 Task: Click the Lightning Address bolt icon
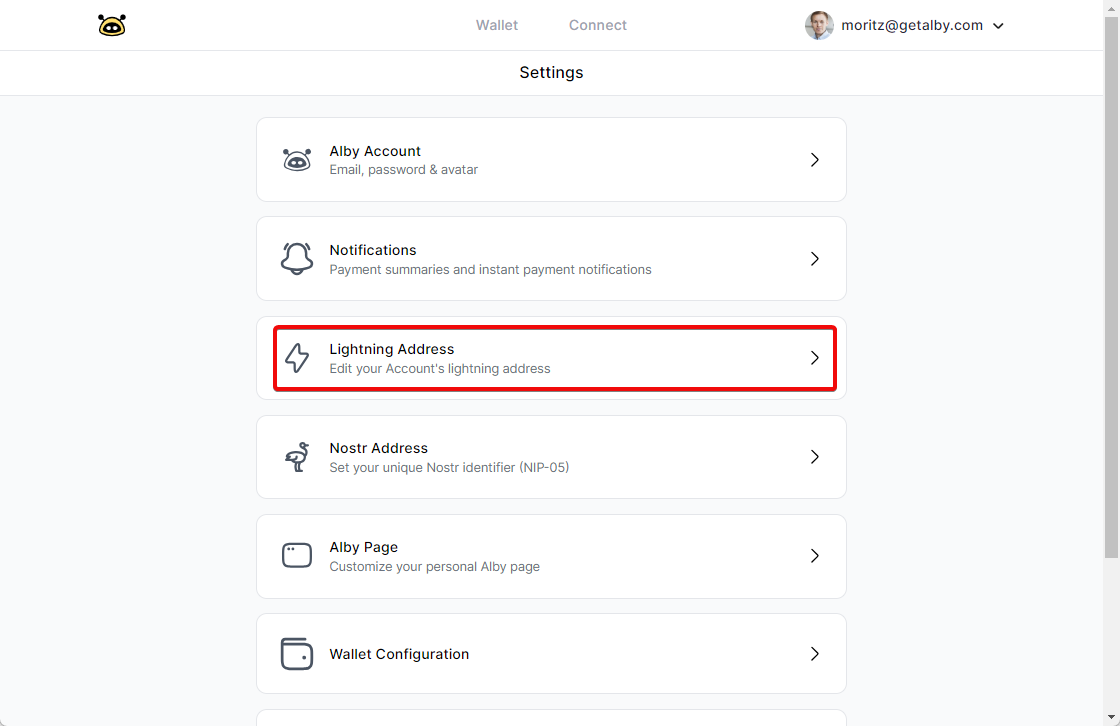(297, 358)
